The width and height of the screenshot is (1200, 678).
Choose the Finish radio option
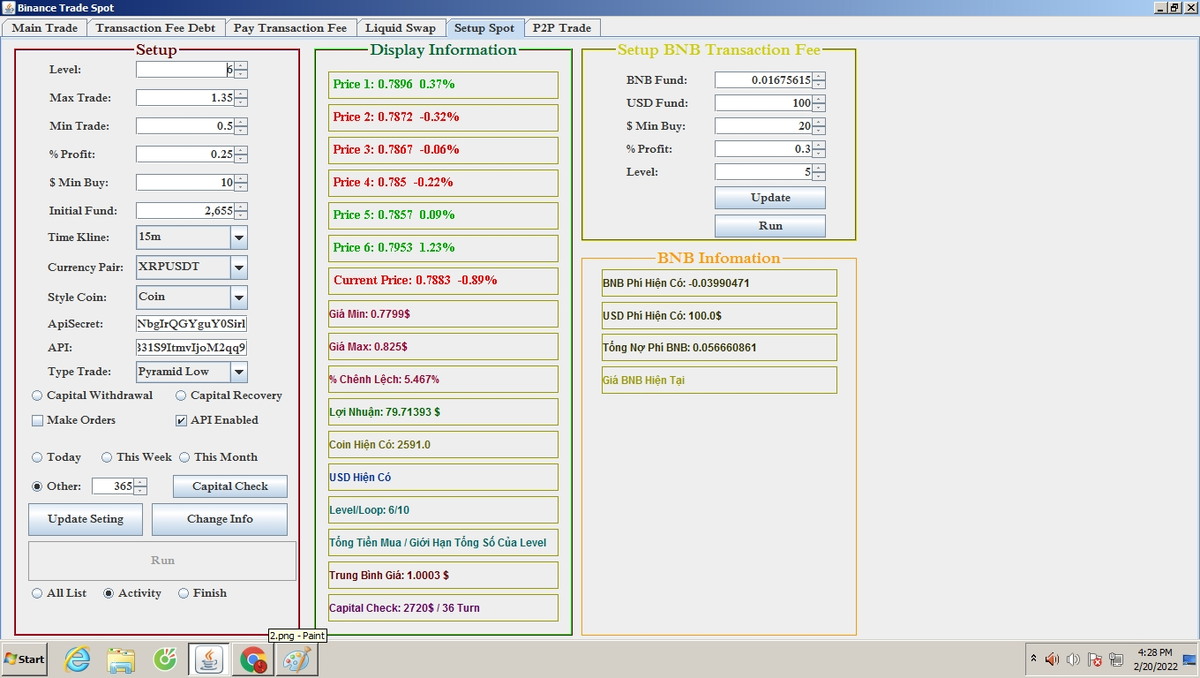pos(184,593)
